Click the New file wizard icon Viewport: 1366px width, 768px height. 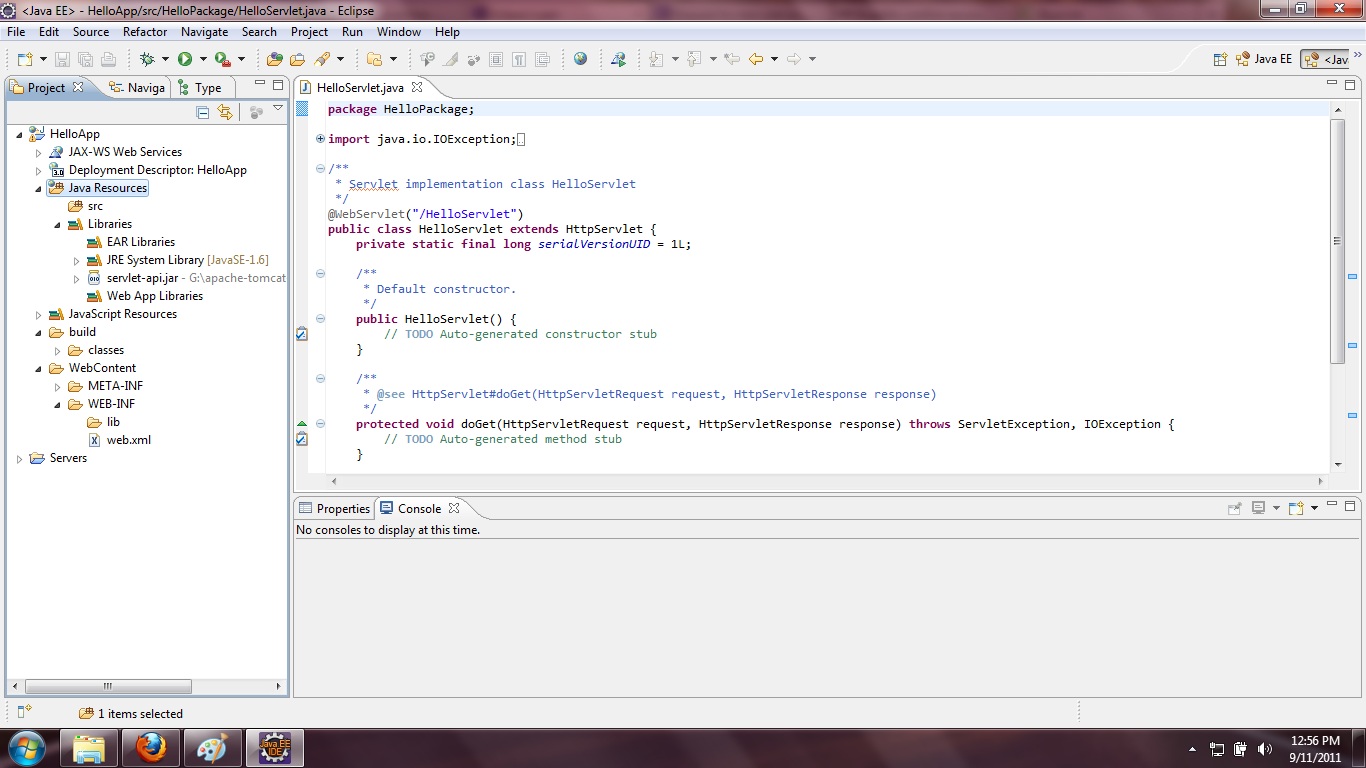25,59
